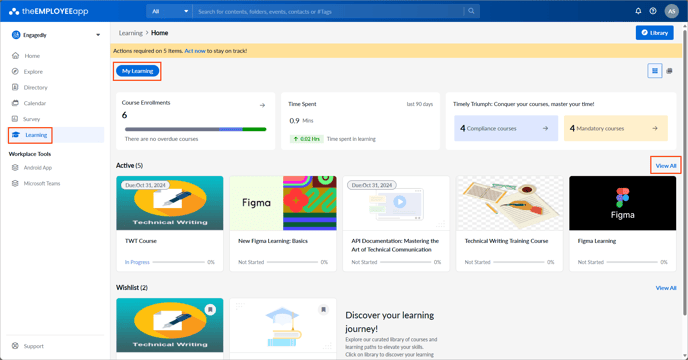Open the notifications bell
This screenshot has width=688, height=360.
638,11
